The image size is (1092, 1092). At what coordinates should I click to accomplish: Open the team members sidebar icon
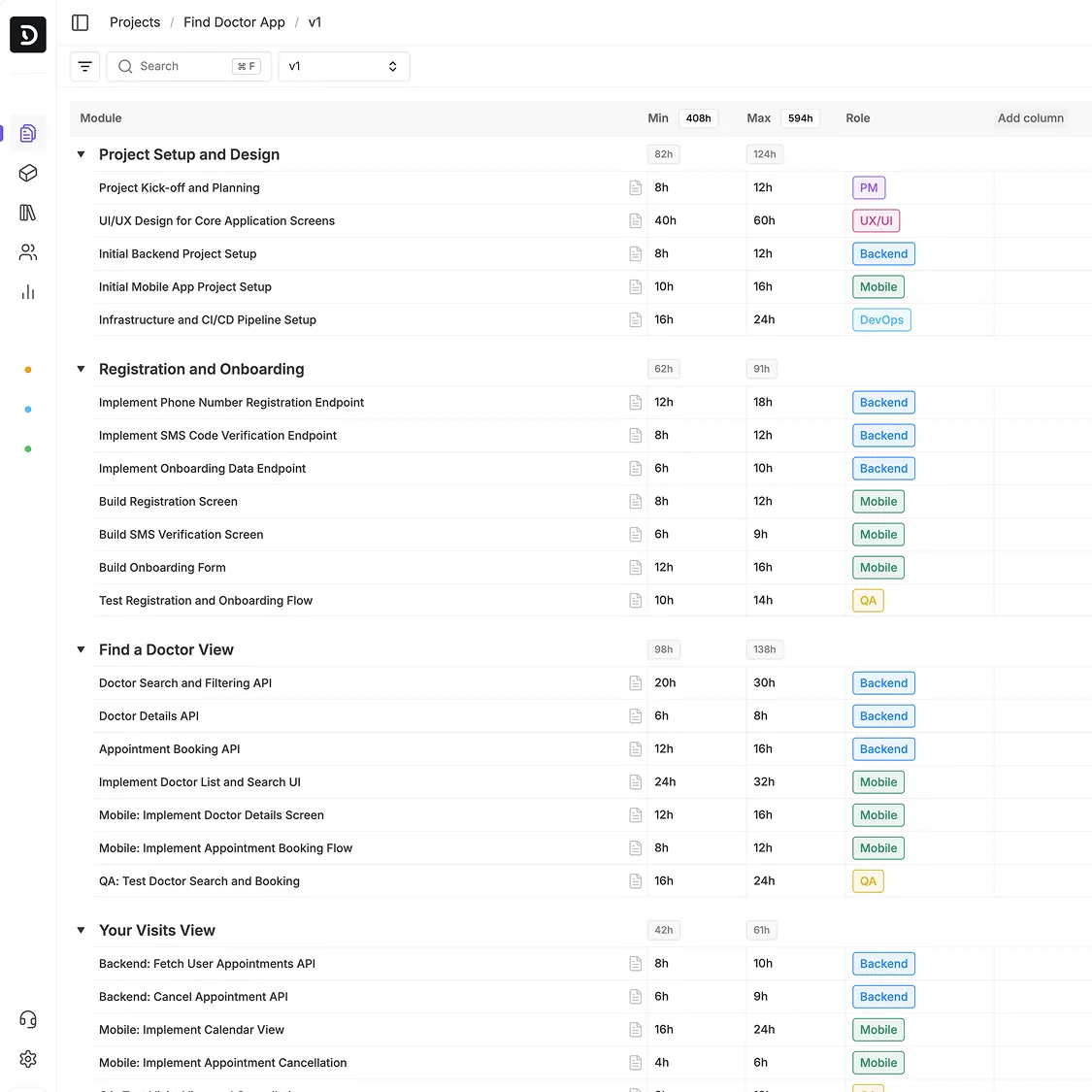click(28, 252)
